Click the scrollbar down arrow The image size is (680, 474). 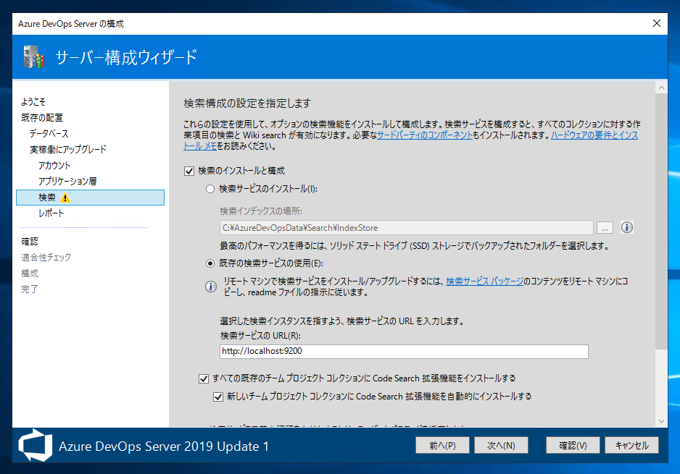tap(661, 421)
